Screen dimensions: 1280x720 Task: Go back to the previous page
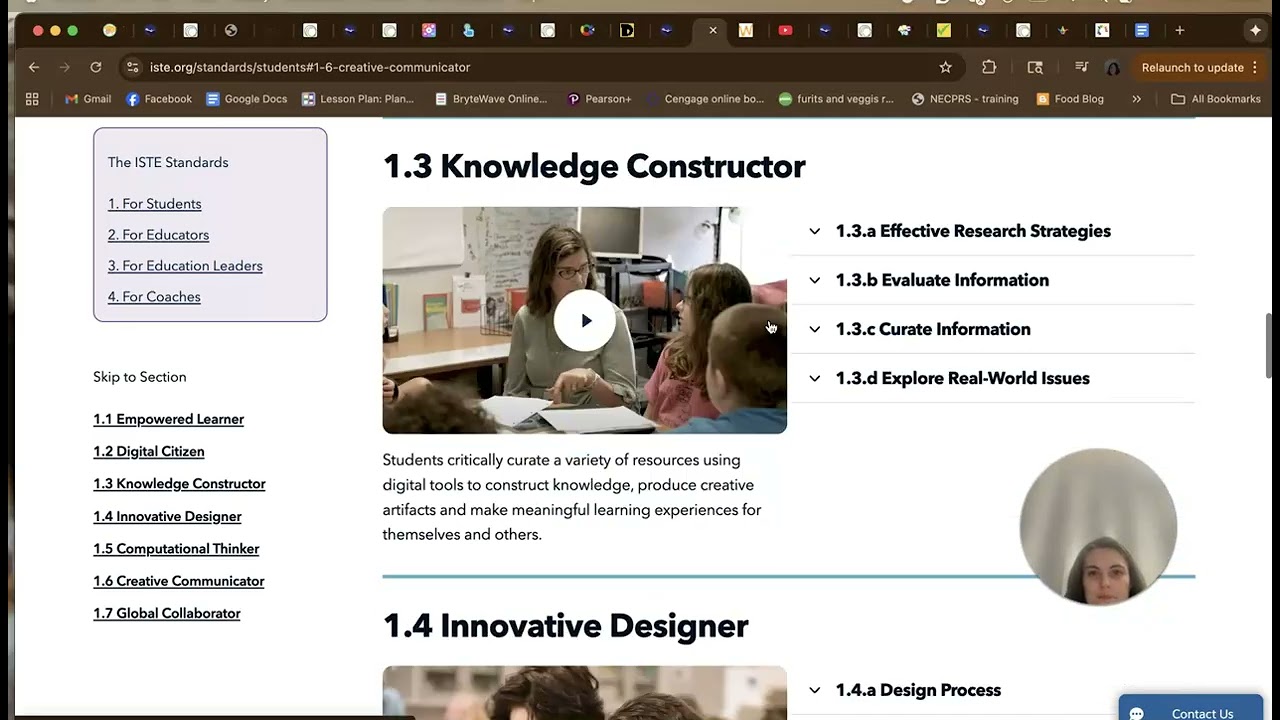coord(34,67)
